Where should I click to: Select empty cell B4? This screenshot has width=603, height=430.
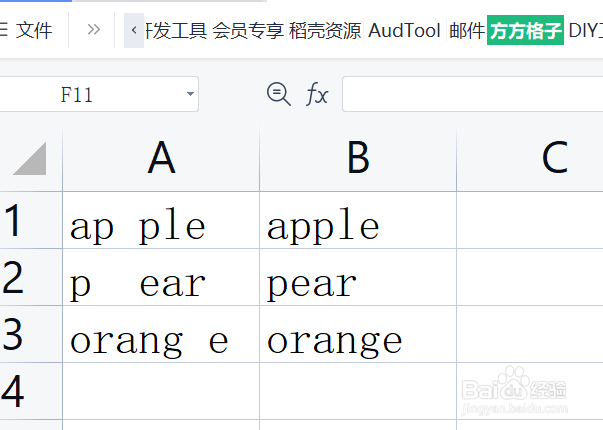(358, 391)
